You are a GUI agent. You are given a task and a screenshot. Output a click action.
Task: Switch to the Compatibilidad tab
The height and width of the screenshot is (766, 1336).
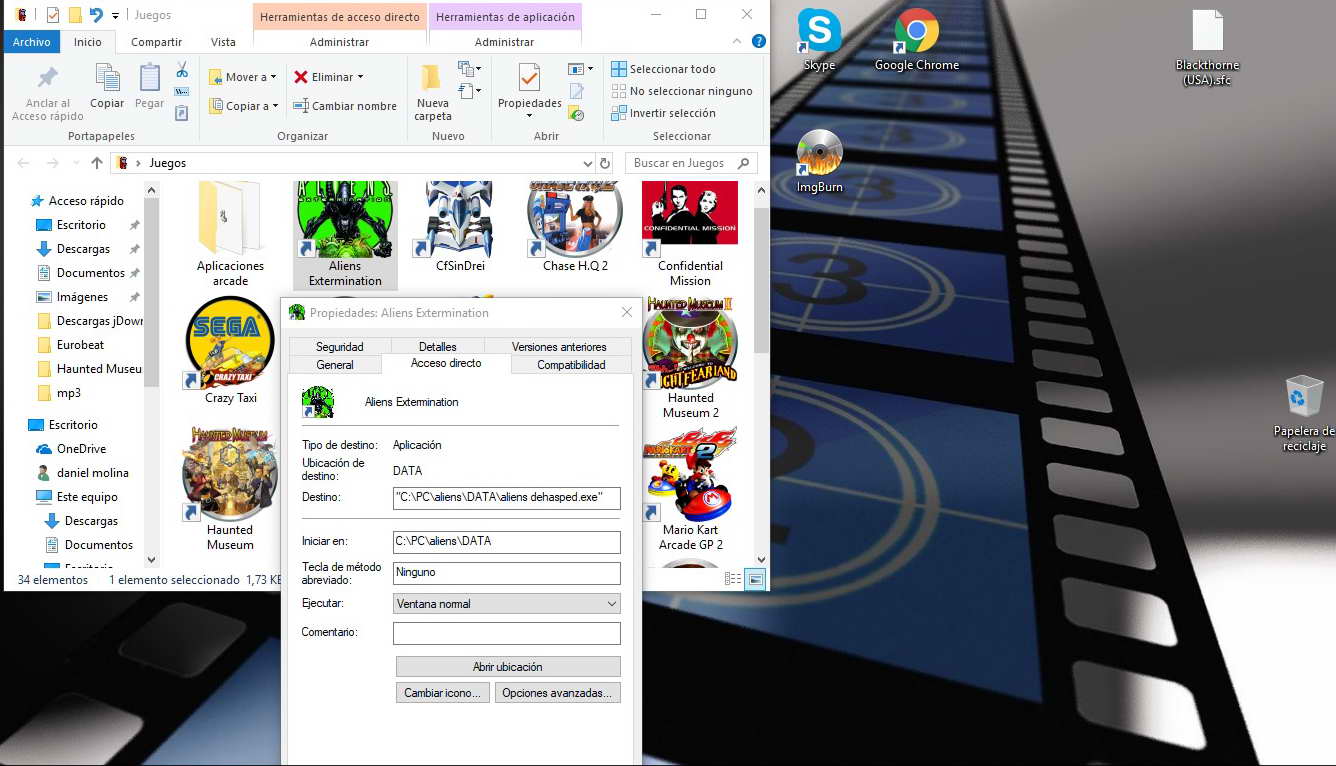click(x=571, y=365)
